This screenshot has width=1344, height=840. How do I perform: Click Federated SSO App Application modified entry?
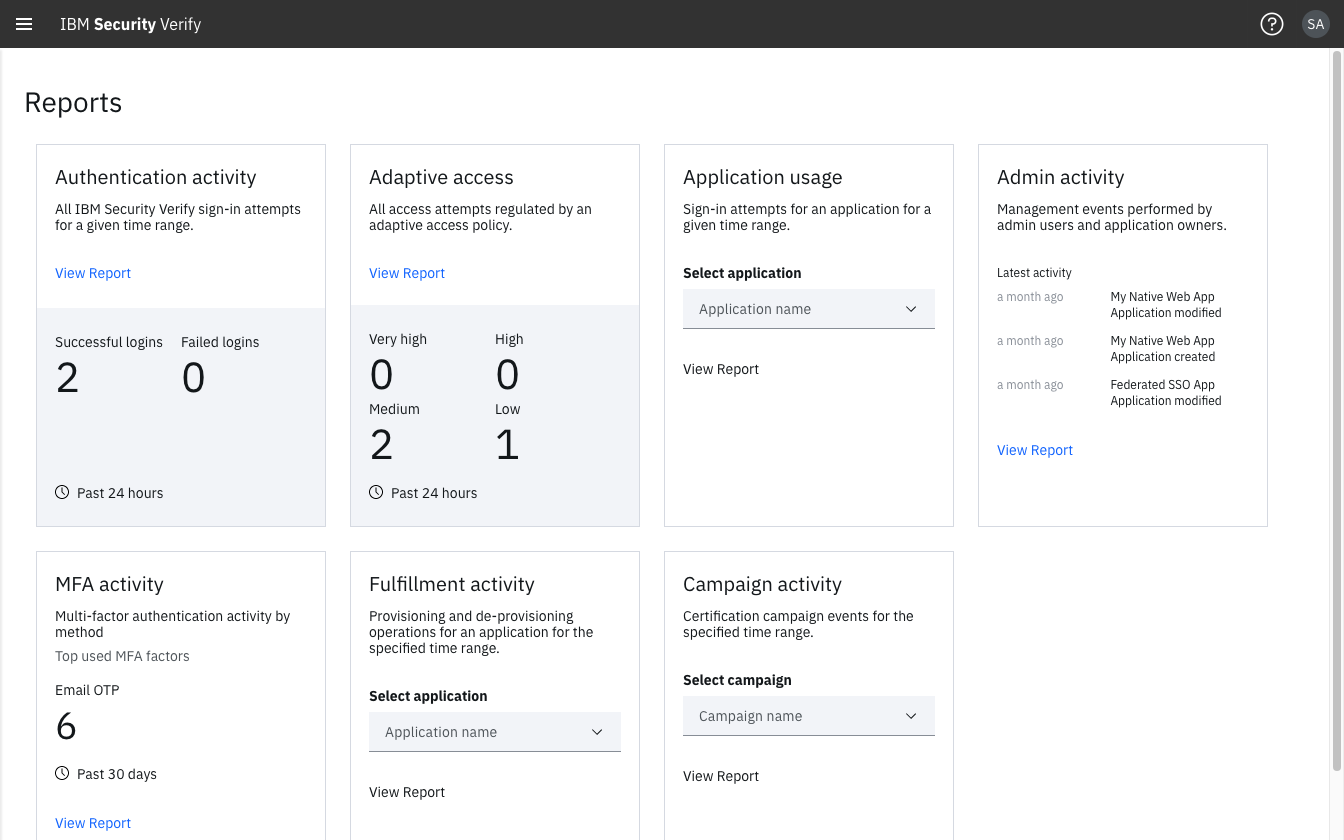click(x=1166, y=393)
